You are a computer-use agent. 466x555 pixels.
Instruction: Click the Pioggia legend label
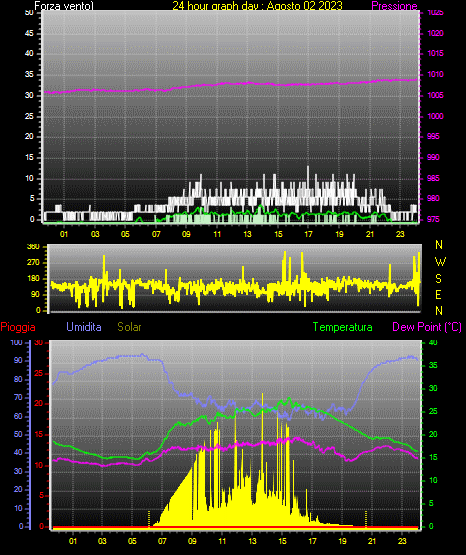click(x=18, y=327)
